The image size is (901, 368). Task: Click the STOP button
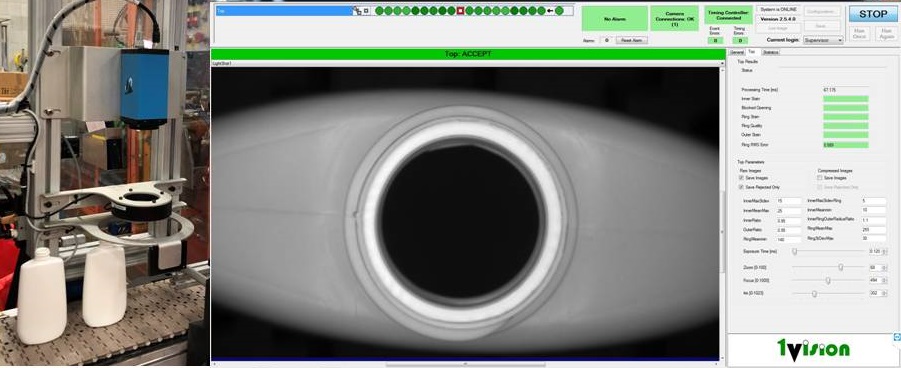click(873, 14)
